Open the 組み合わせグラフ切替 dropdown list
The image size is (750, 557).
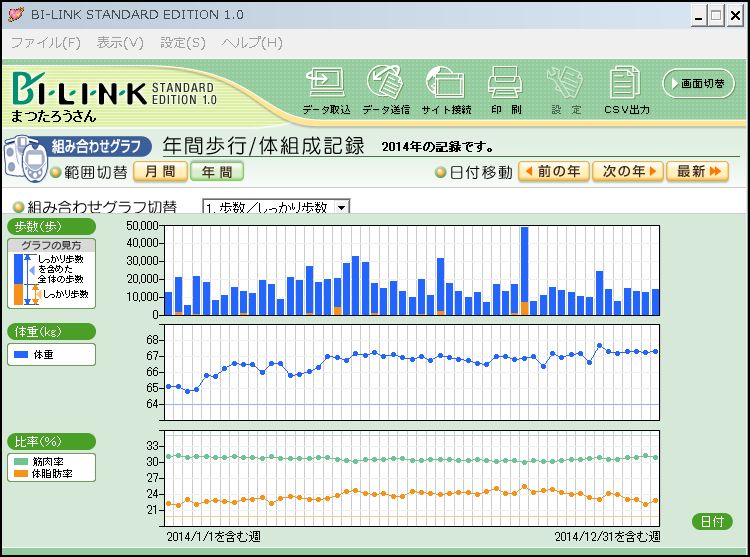pyautogui.click(x=342, y=207)
